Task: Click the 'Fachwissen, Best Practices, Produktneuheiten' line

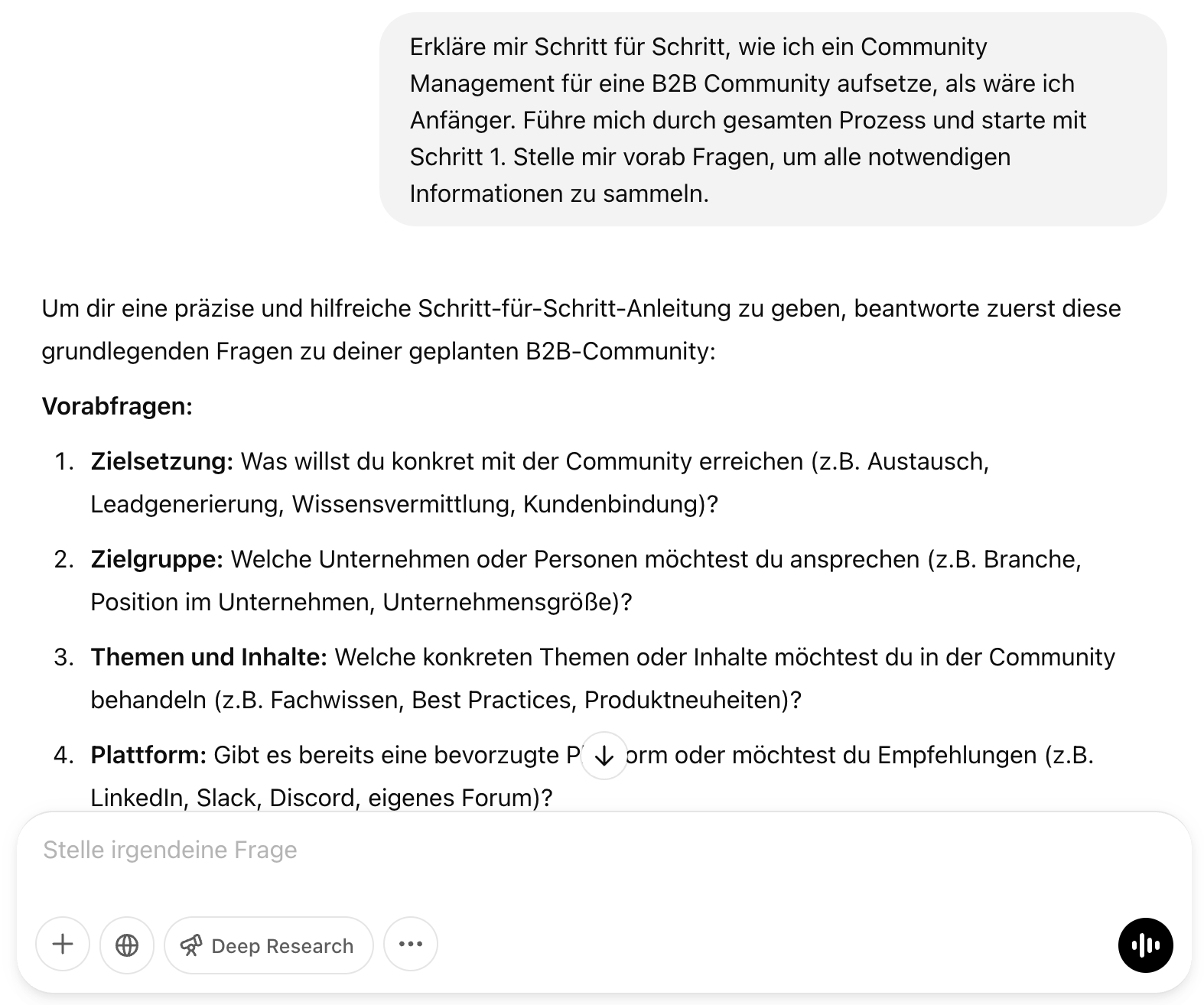Action: pyautogui.click(x=445, y=700)
